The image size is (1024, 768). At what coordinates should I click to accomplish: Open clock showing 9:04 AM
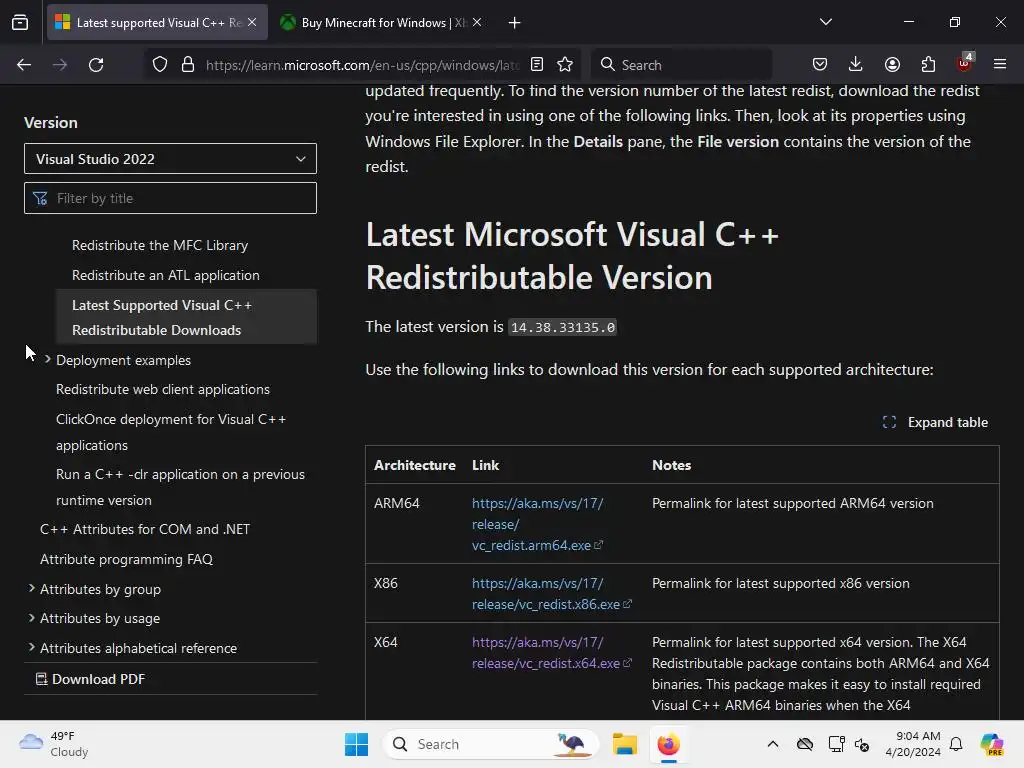pos(913,744)
